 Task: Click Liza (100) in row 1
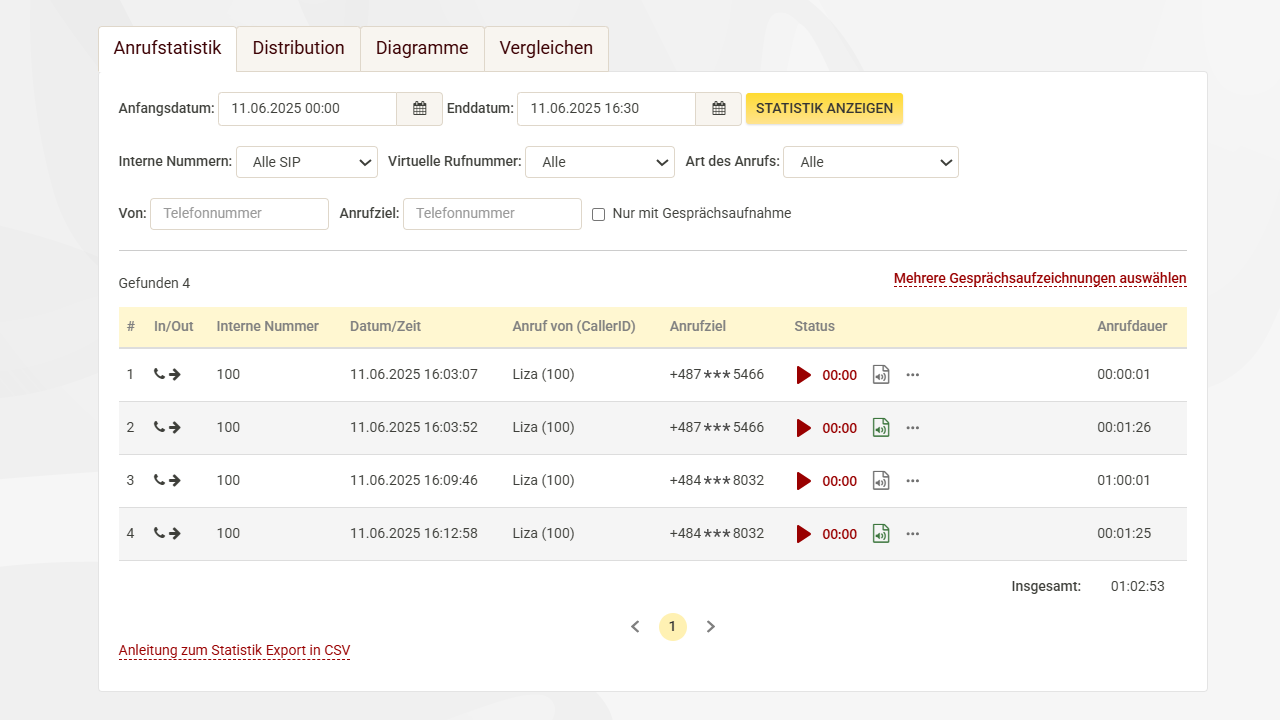tap(543, 375)
